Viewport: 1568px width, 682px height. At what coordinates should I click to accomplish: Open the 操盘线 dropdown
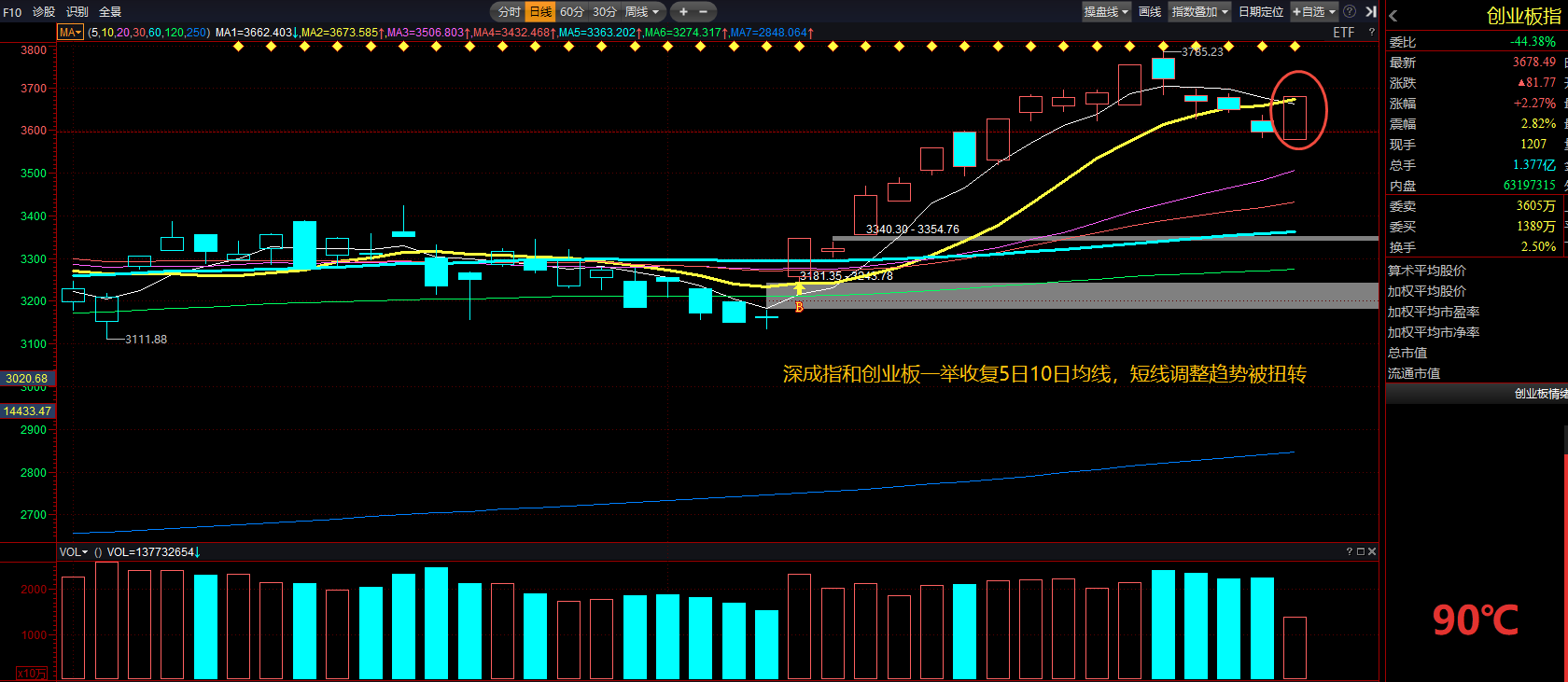(x=1106, y=12)
